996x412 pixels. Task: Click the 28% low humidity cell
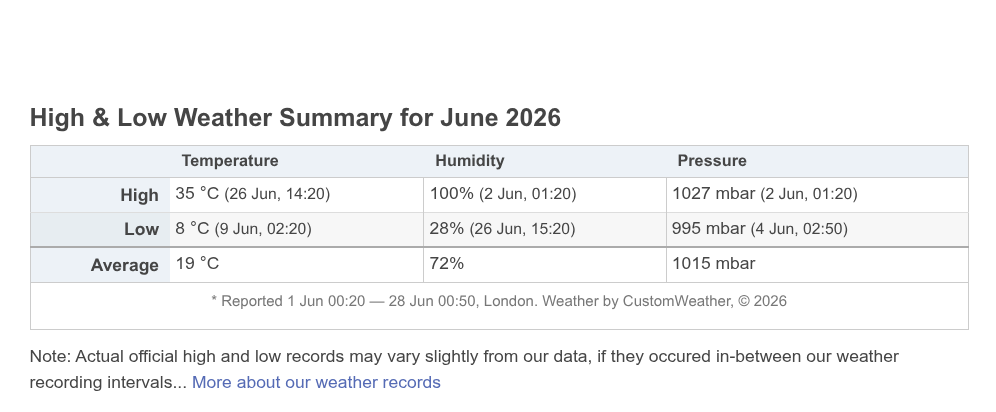[544, 229]
